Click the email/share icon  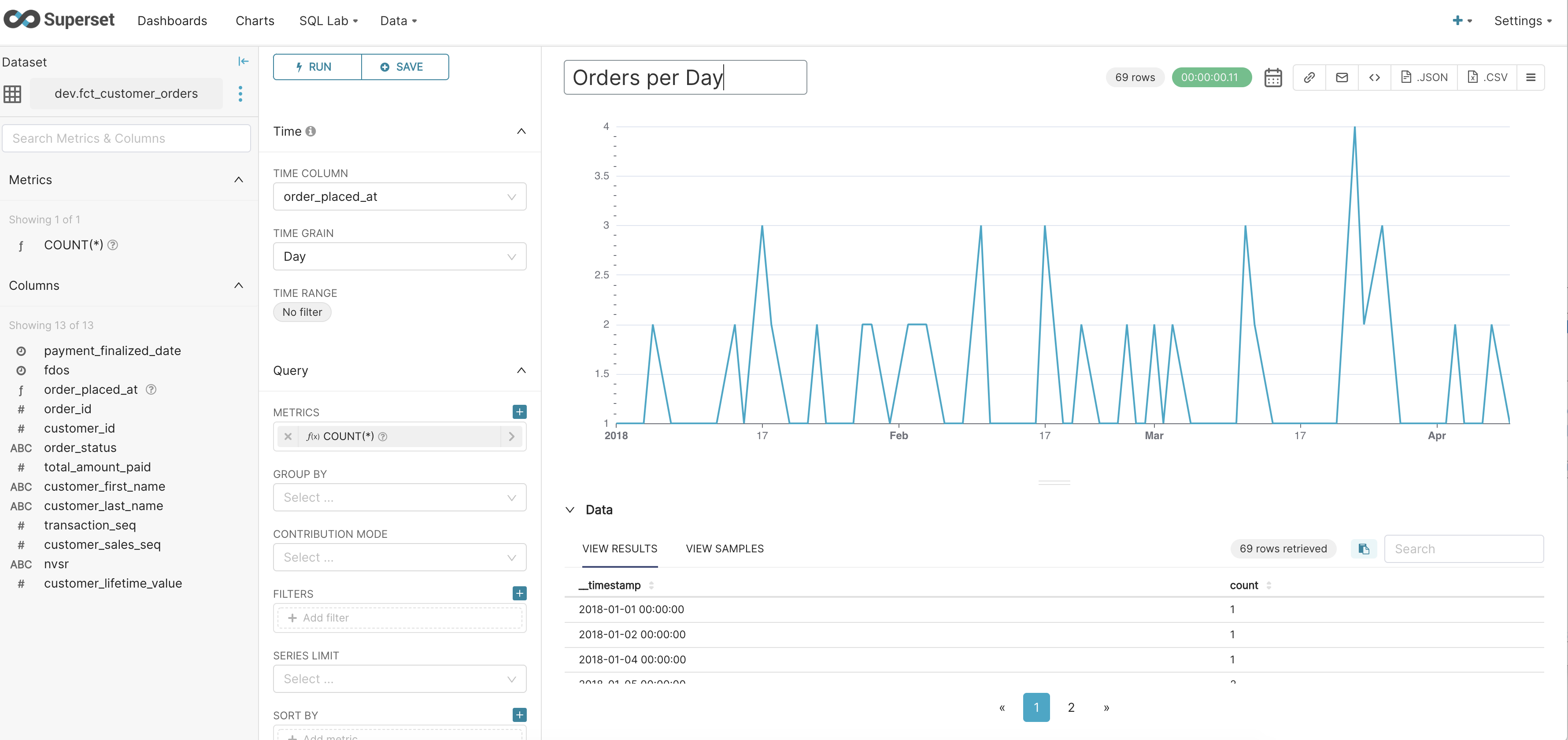1342,77
